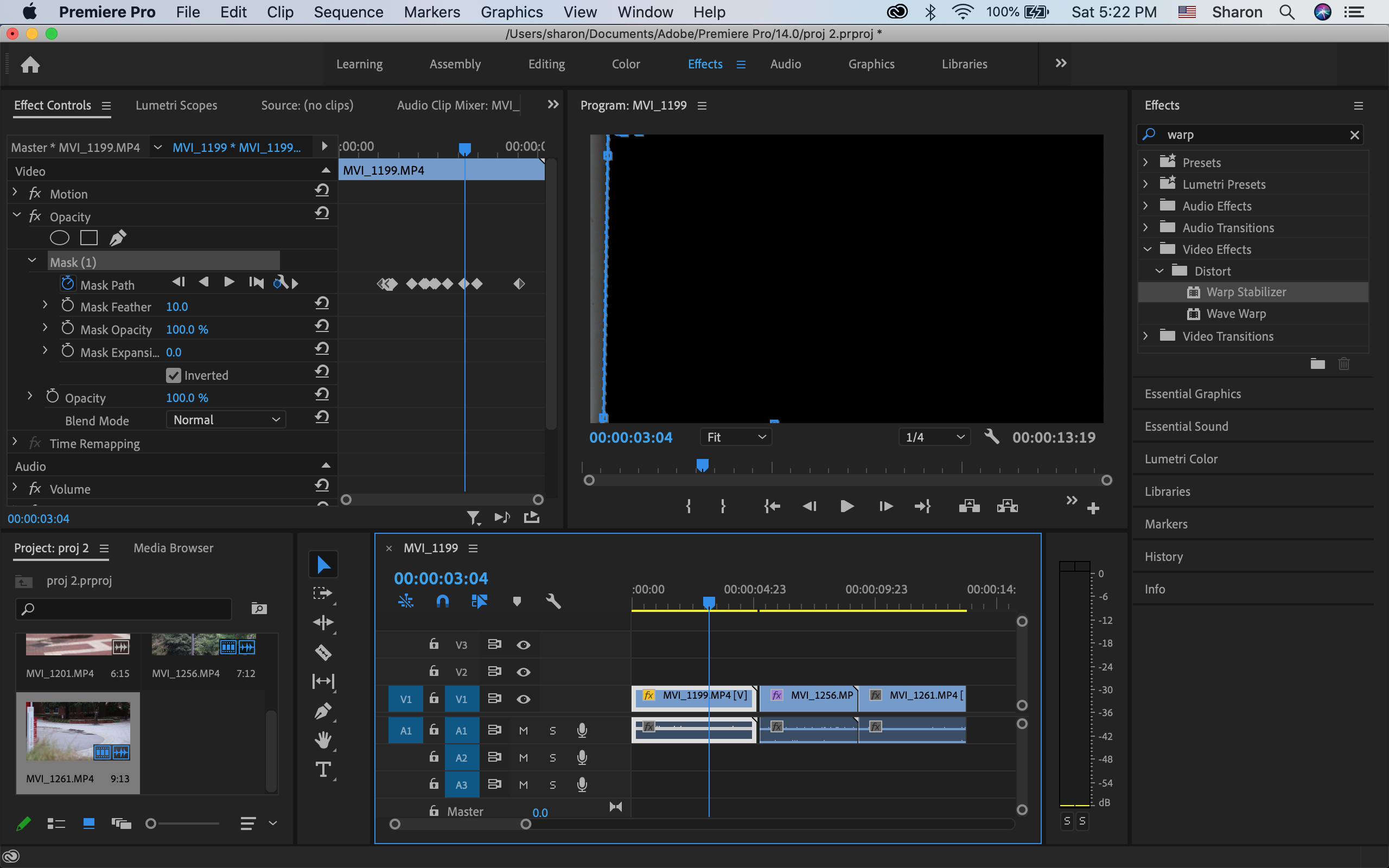The height and width of the screenshot is (868, 1389).
Task: Open Siri from menu bar
Action: 1322,12
